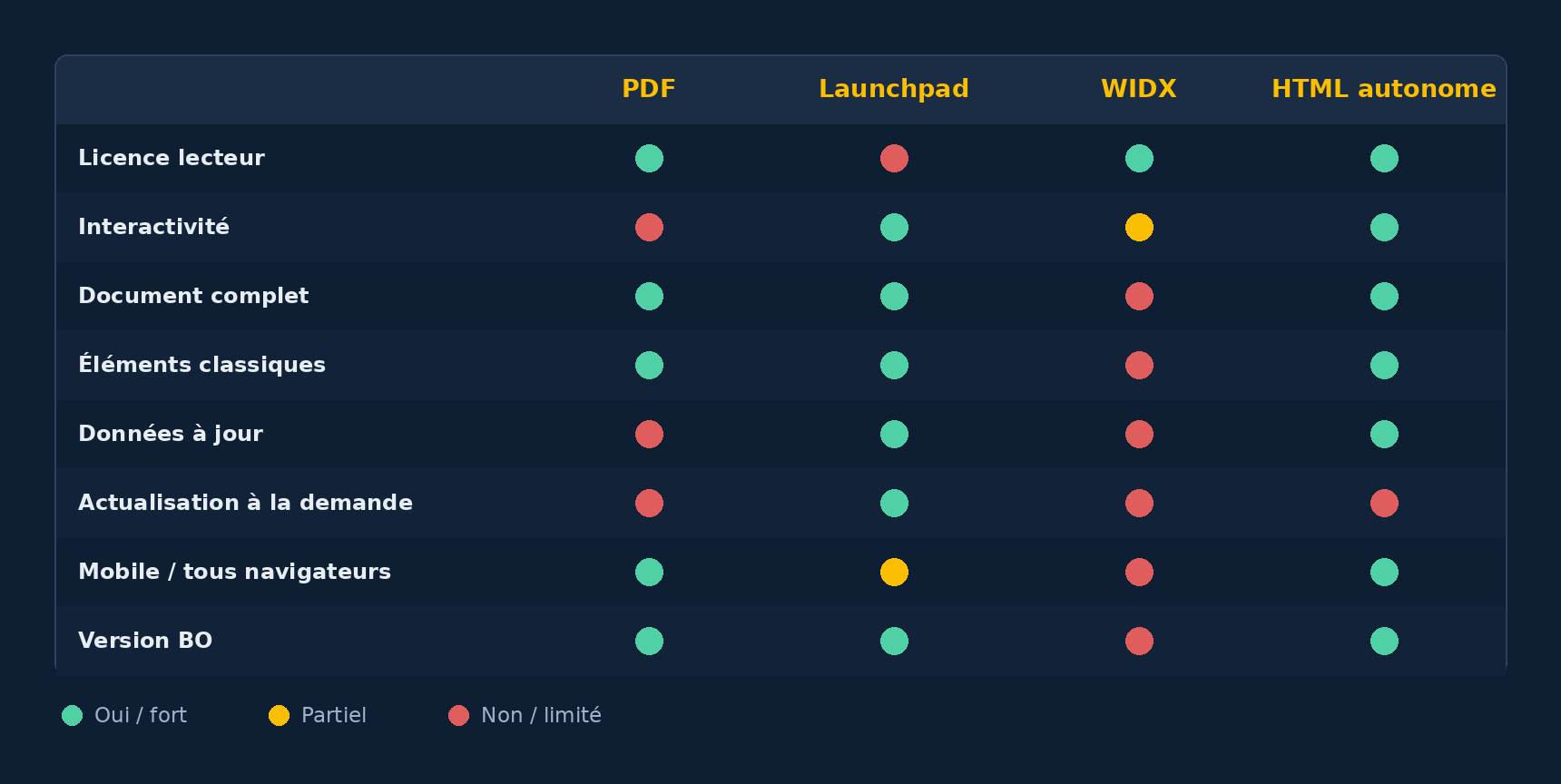The image size is (1561, 784).
Task: Click the yellow dot for Launchpad Mobile / tous navigateurs
Action: 894,573
